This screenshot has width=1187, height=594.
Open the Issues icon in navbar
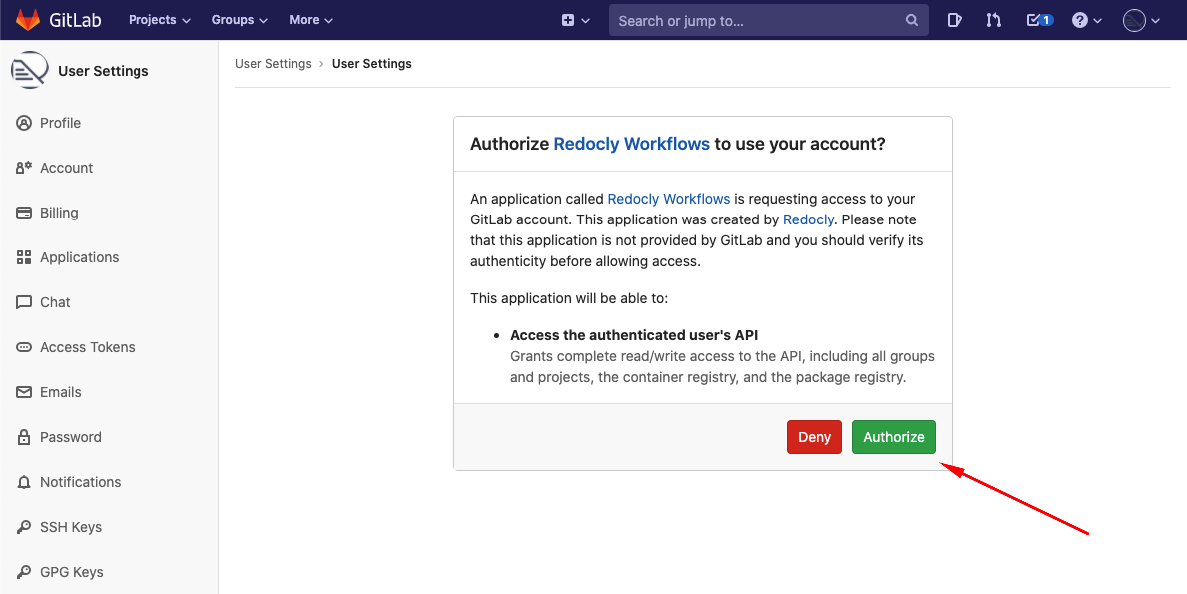(954, 20)
